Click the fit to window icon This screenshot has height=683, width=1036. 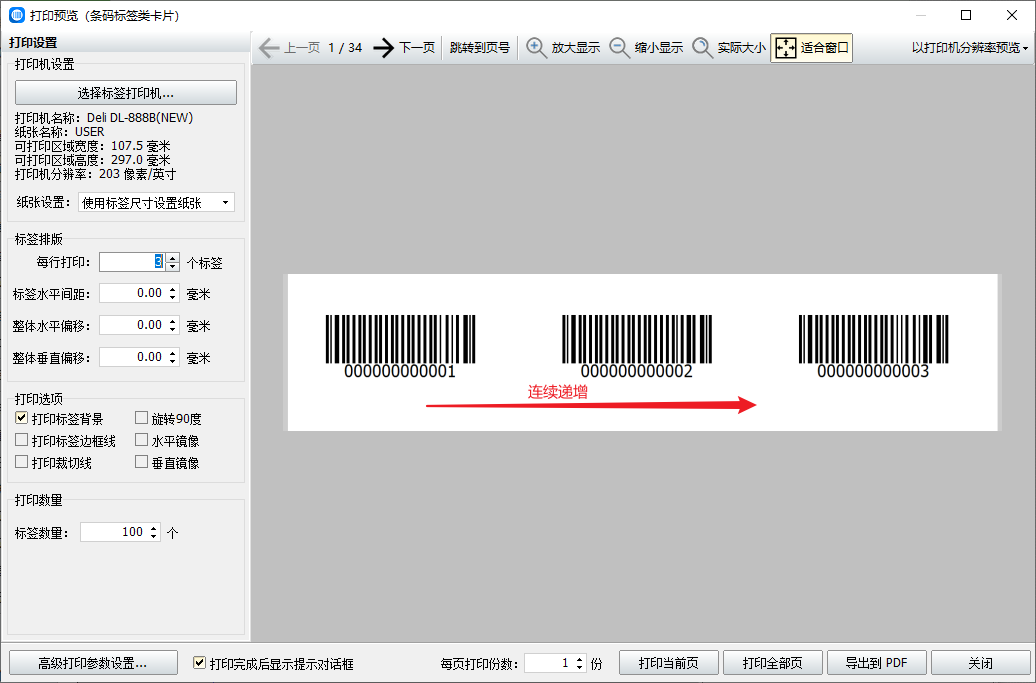(x=786, y=48)
